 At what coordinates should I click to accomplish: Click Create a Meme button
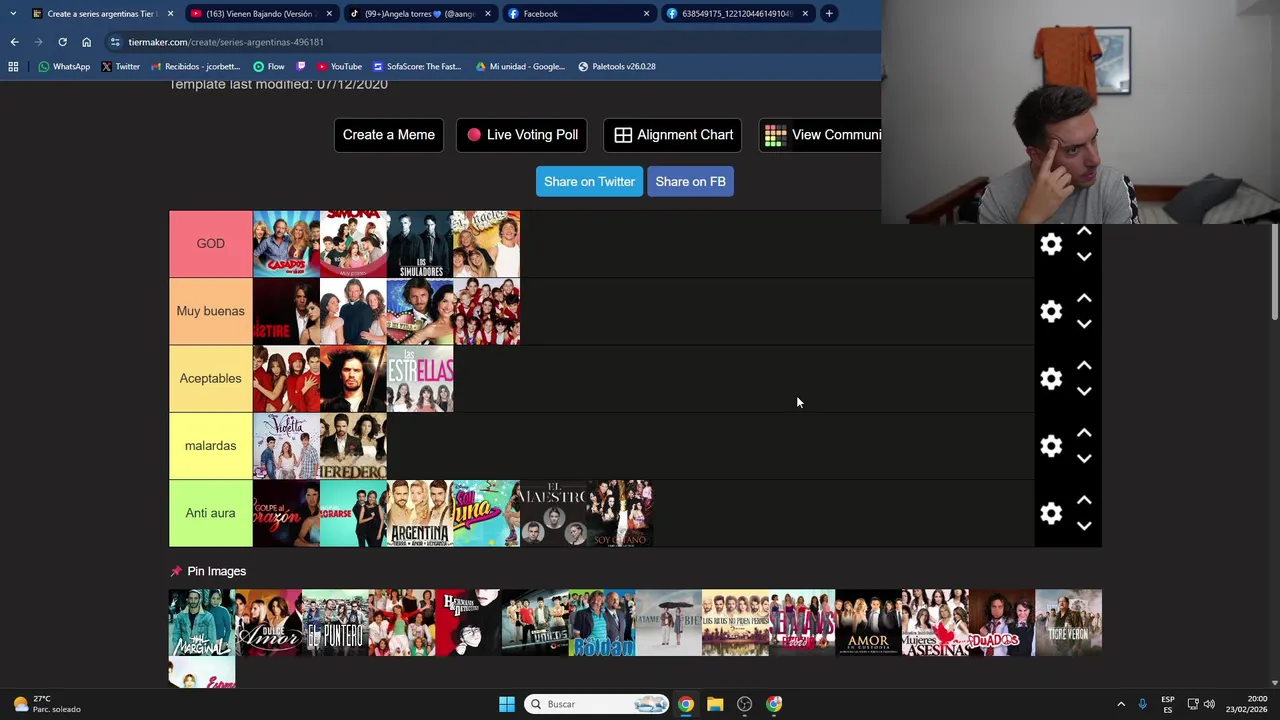pos(389,135)
